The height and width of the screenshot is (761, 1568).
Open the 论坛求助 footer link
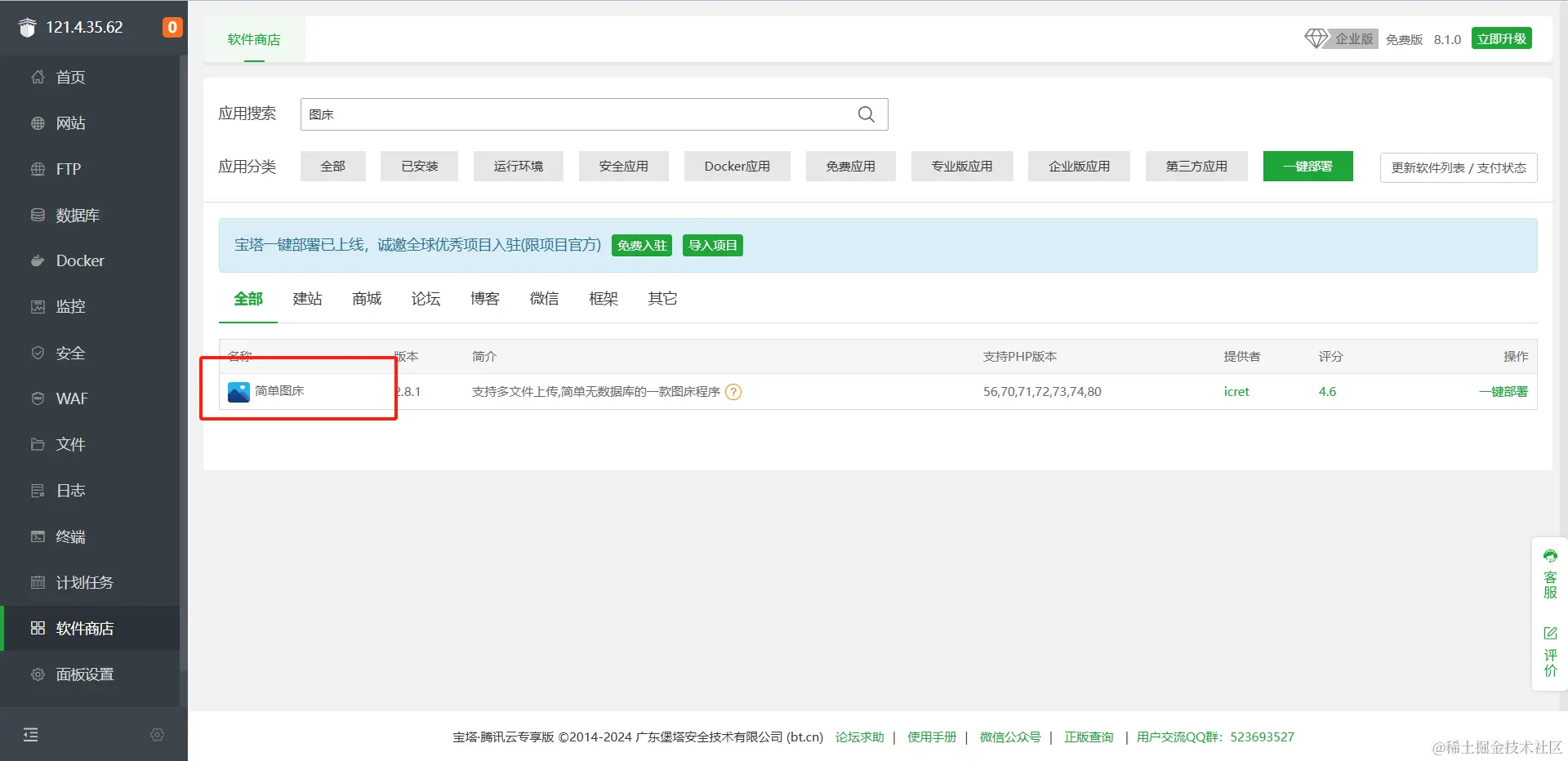(859, 737)
